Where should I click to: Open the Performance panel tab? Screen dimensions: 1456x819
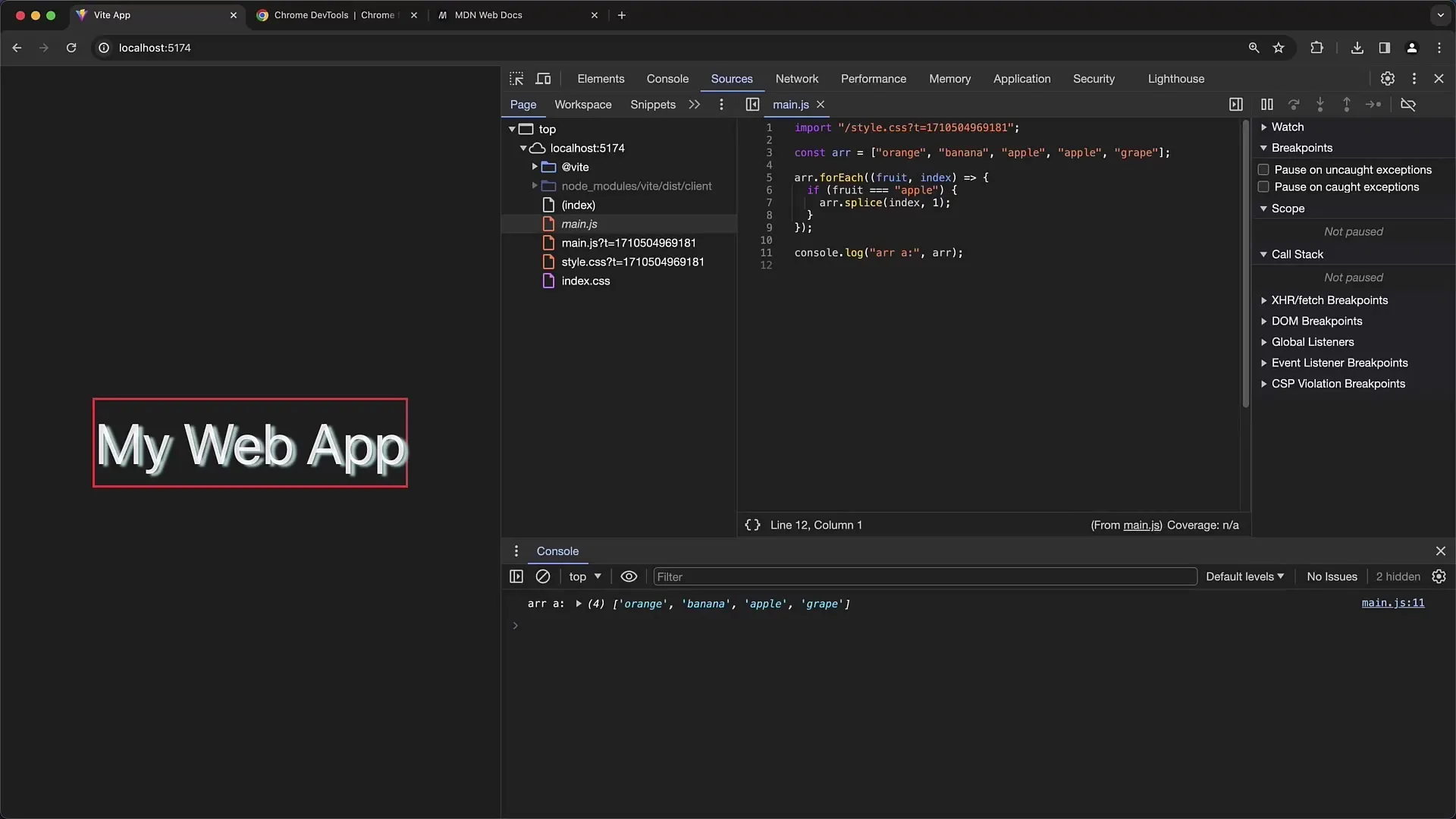click(x=874, y=79)
